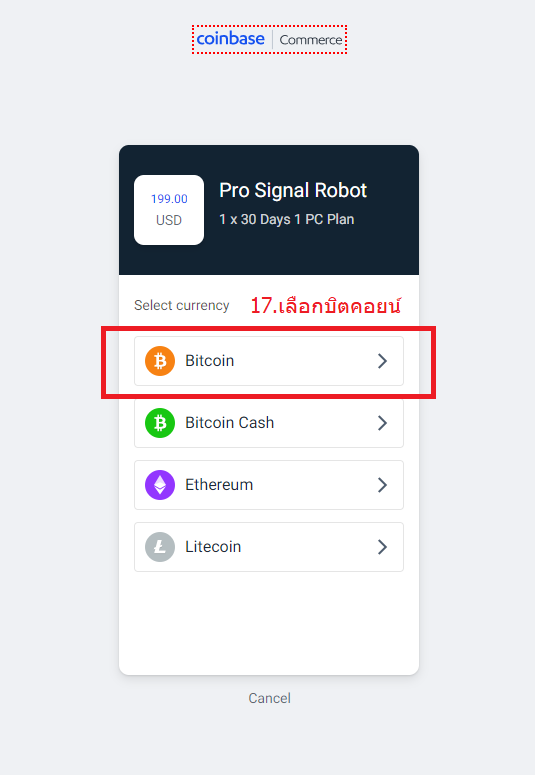Click the Select currency heading
Screen dimensions: 535x775
pyautogui.click(x=181, y=305)
